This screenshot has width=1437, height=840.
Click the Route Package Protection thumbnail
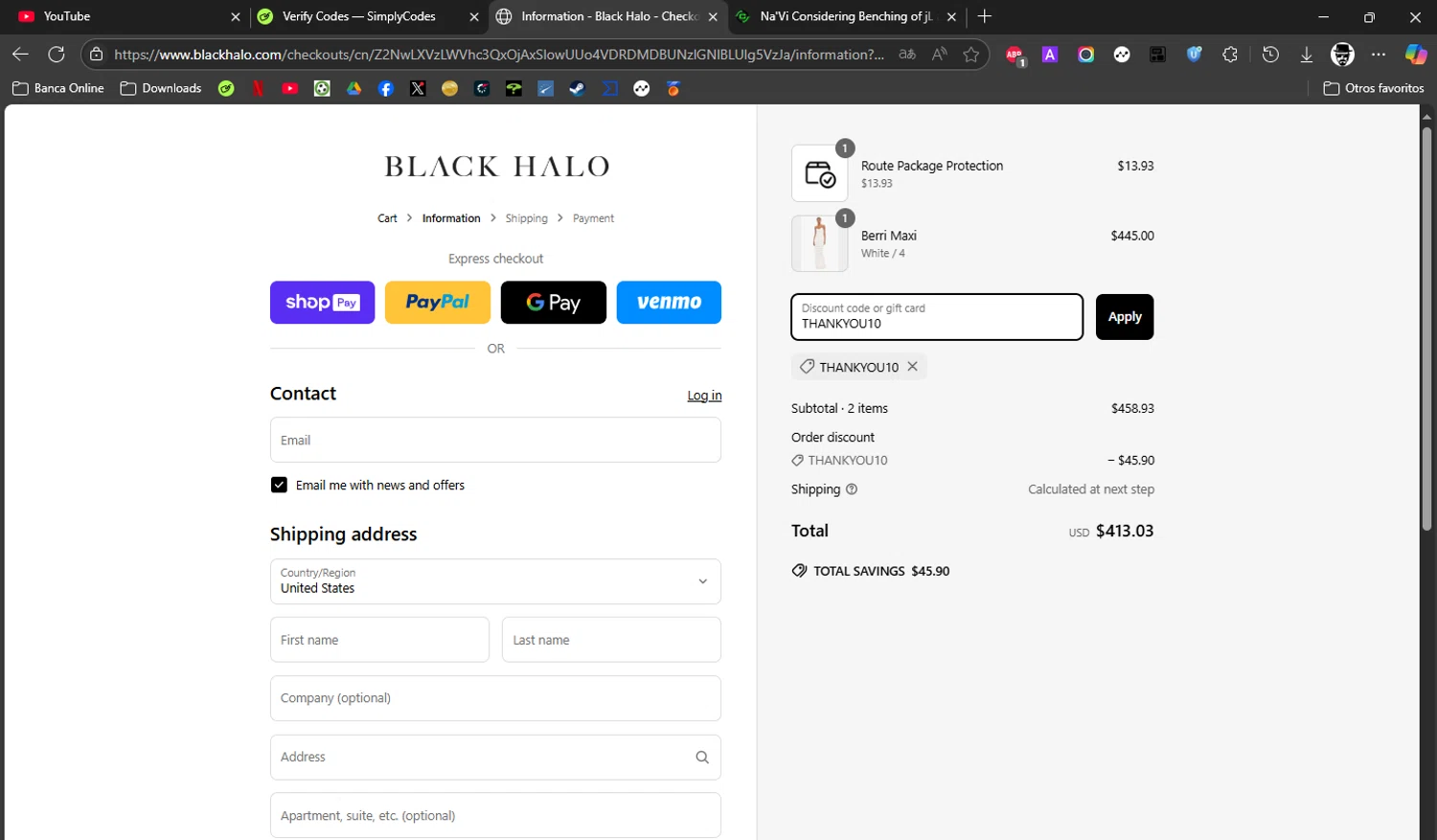coord(820,173)
